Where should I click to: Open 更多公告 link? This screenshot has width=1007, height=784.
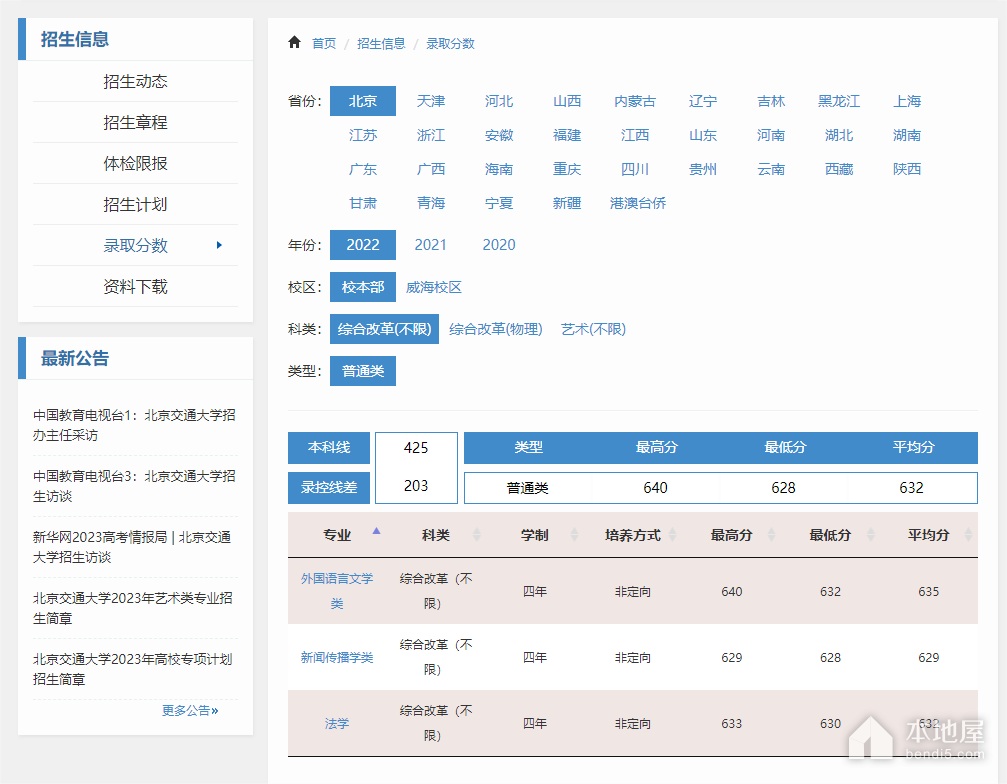pyautogui.click(x=190, y=711)
